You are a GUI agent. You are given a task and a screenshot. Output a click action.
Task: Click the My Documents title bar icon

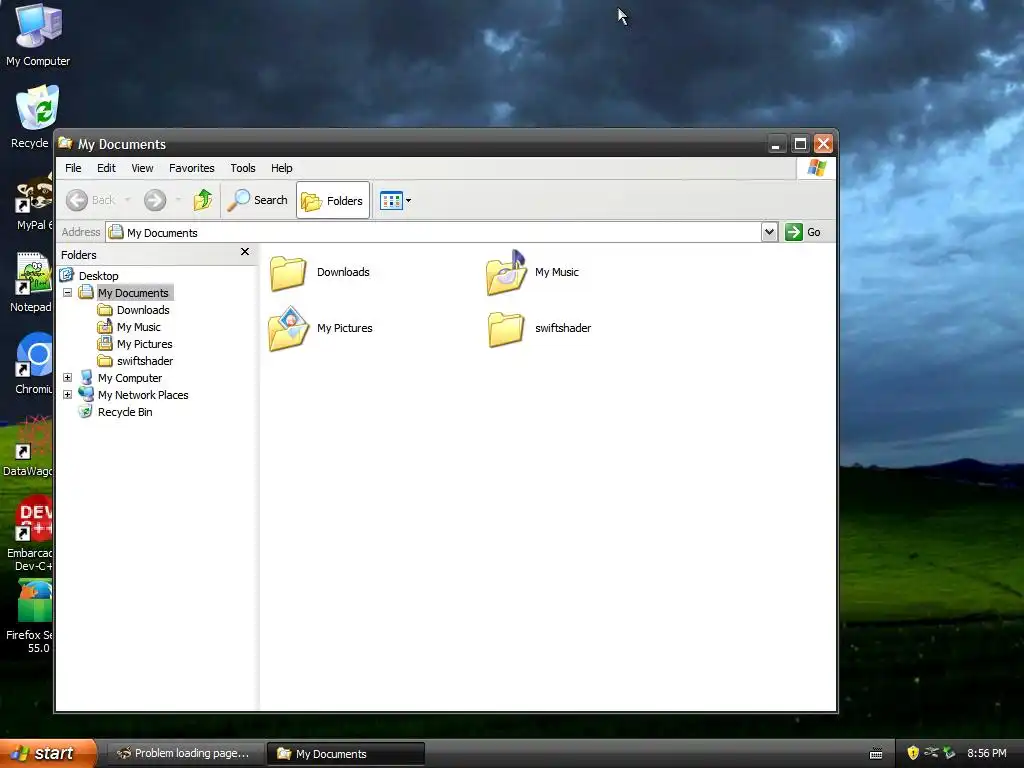click(65, 143)
